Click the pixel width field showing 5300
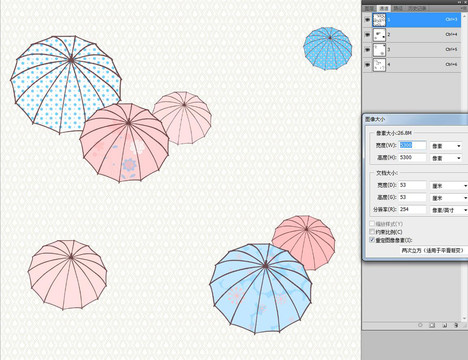 (412, 145)
